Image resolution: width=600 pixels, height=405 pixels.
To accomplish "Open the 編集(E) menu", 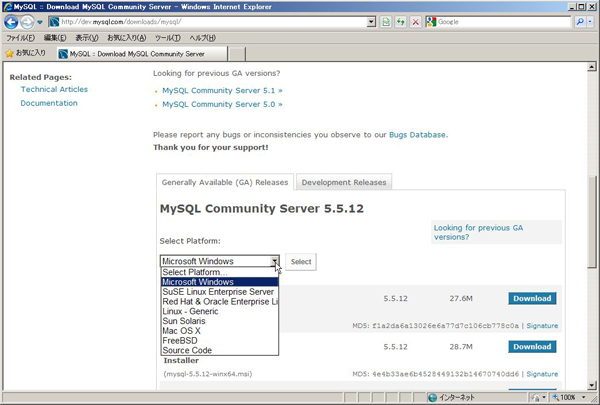I will point(55,38).
